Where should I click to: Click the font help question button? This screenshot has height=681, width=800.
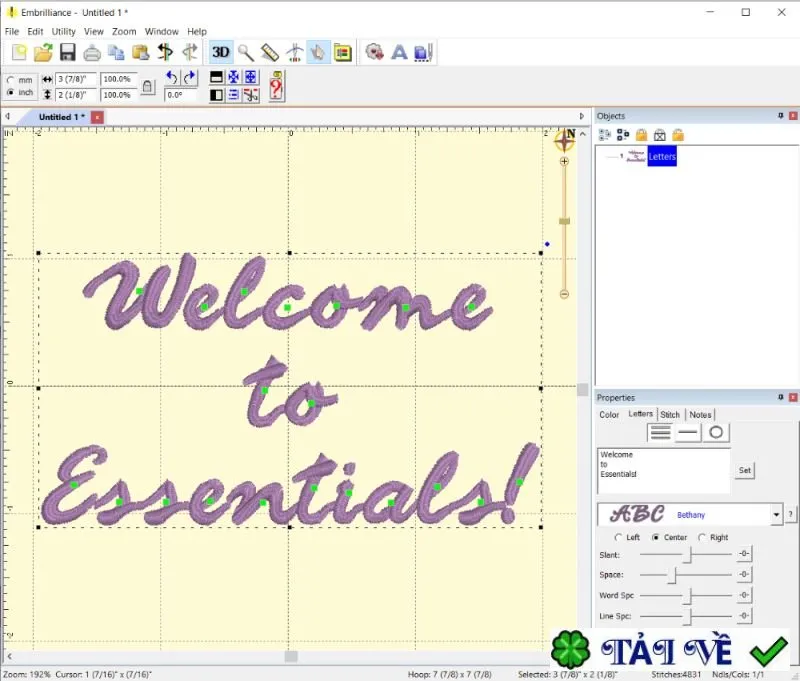(790, 514)
